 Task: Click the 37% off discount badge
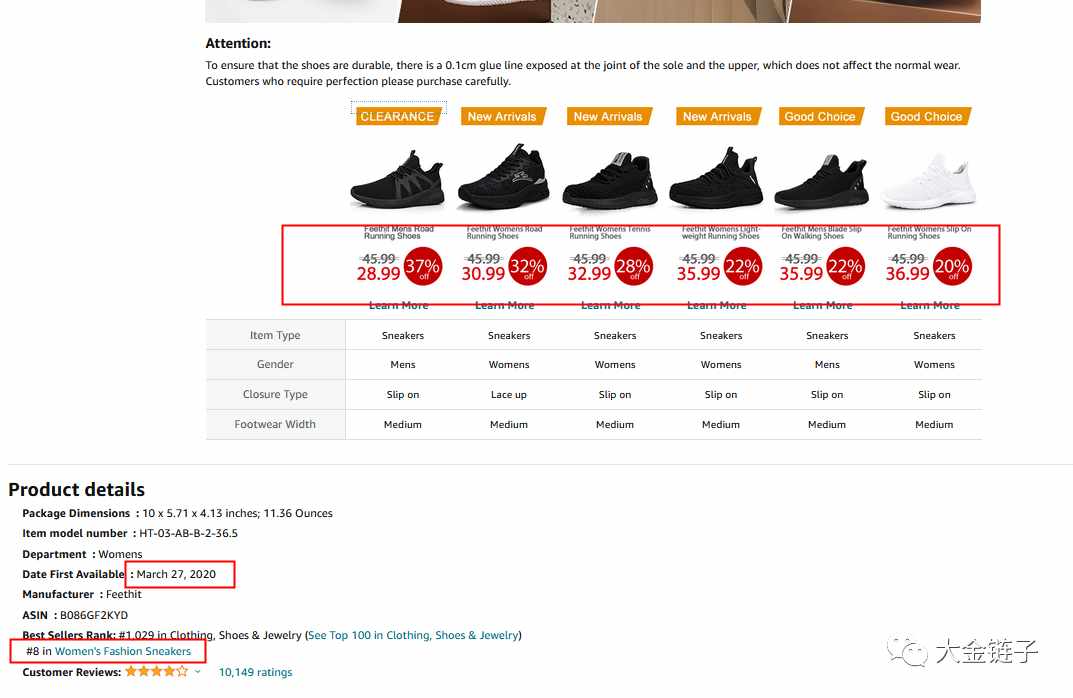coord(423,267)
